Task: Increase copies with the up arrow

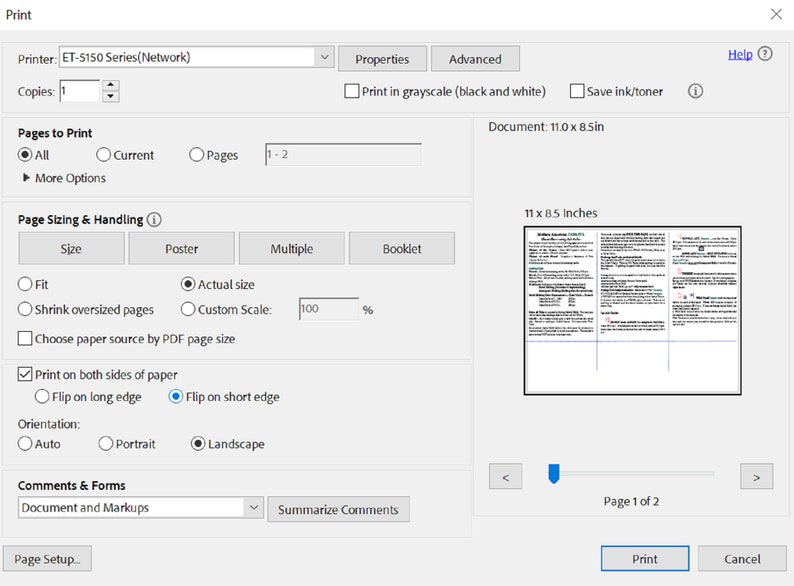Action: (110, 85)
